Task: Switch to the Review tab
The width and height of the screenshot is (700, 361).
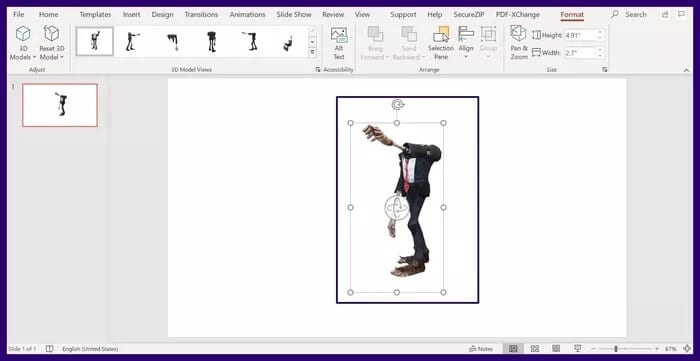Action: pos(333,14)
